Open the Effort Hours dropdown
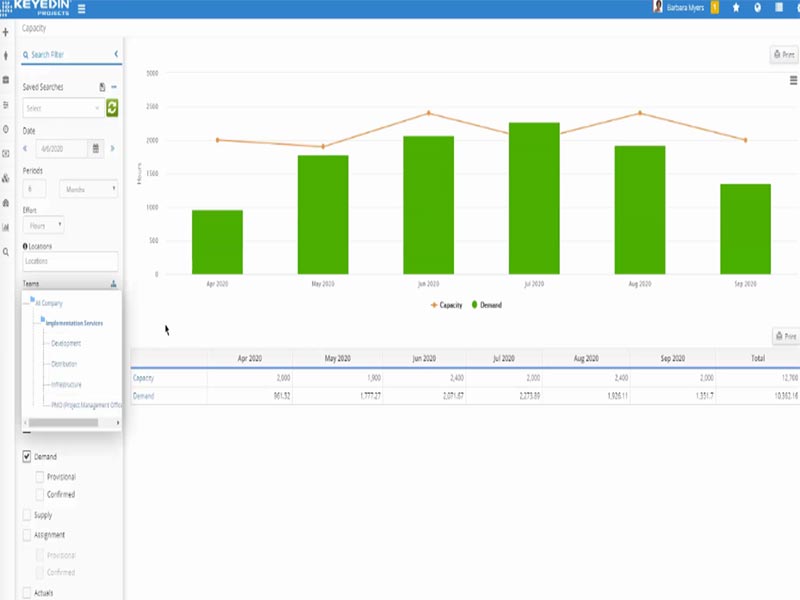 (43, 226)
